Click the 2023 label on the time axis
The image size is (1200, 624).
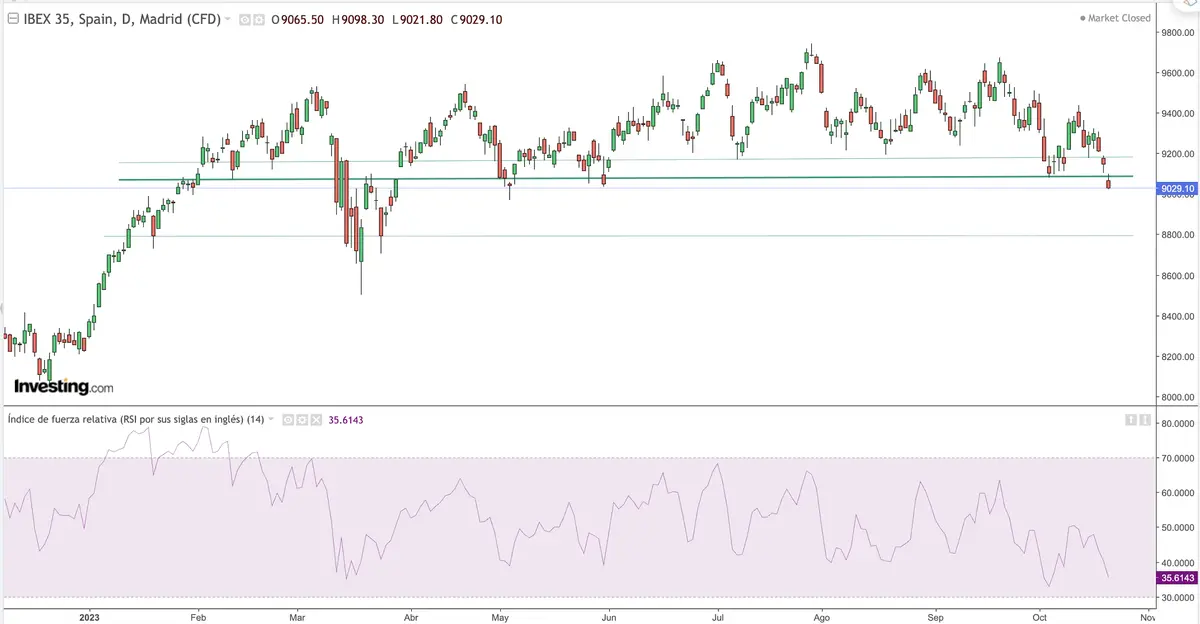click(x=90, y=618)
